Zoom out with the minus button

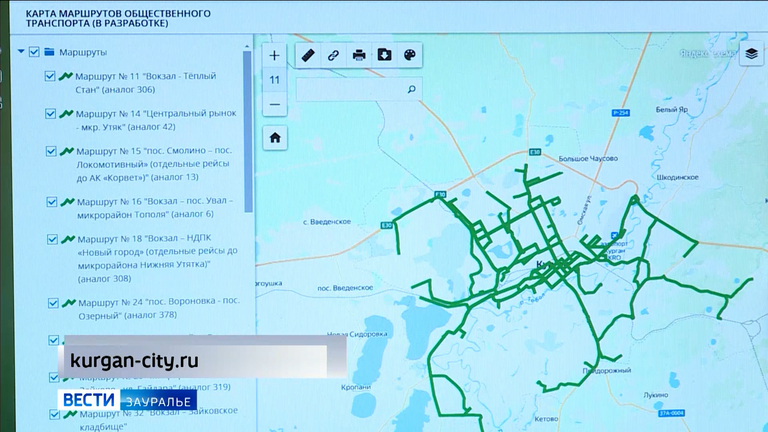[275, 104]
